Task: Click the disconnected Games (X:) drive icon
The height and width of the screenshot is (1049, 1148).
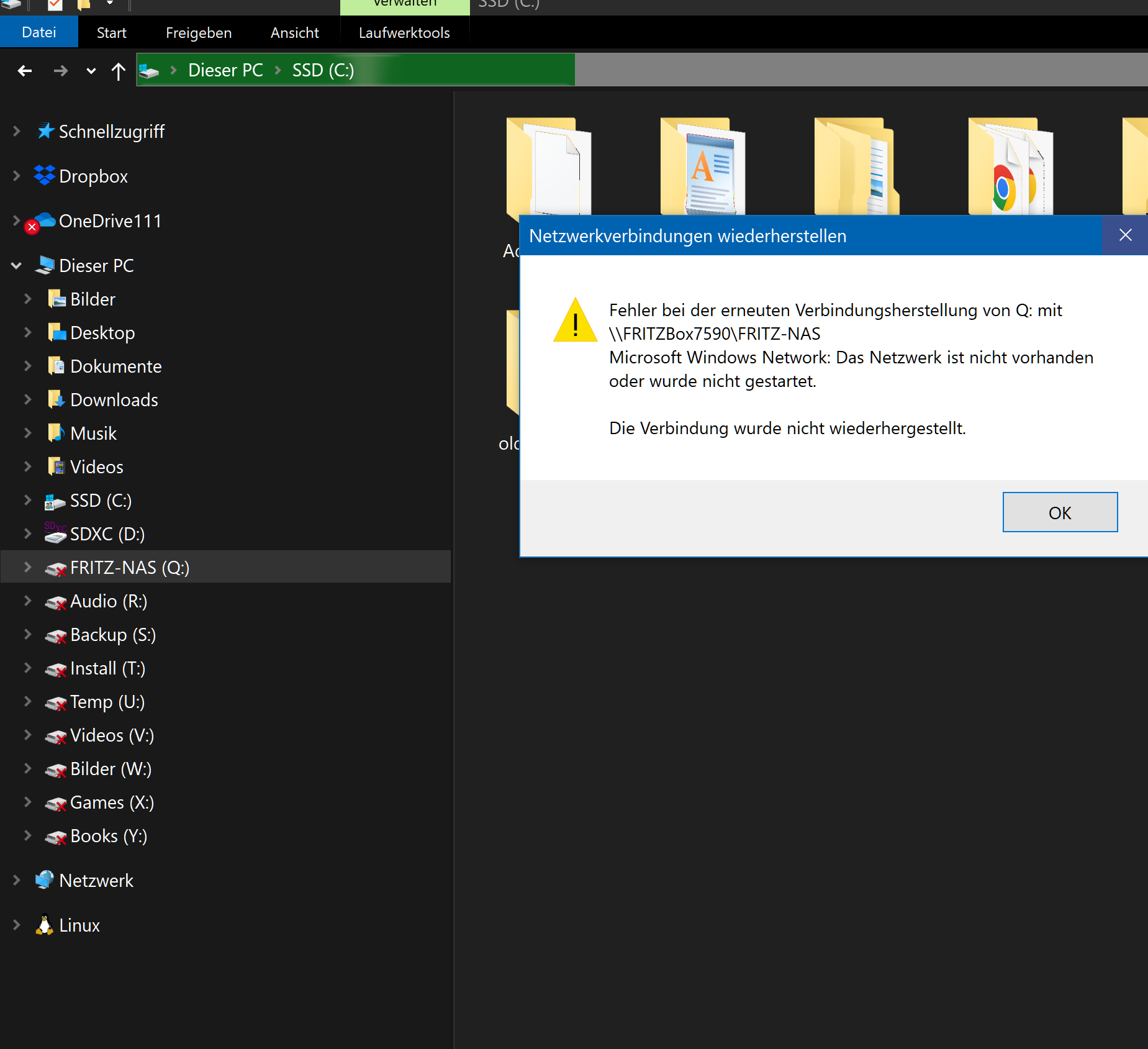Action: point(56,803)
